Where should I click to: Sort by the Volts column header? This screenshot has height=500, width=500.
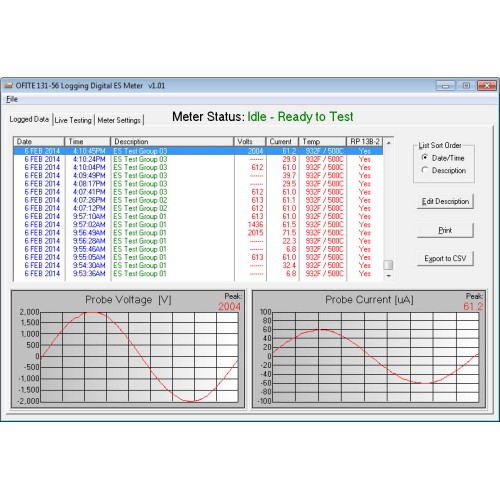(x=250, y=141)
